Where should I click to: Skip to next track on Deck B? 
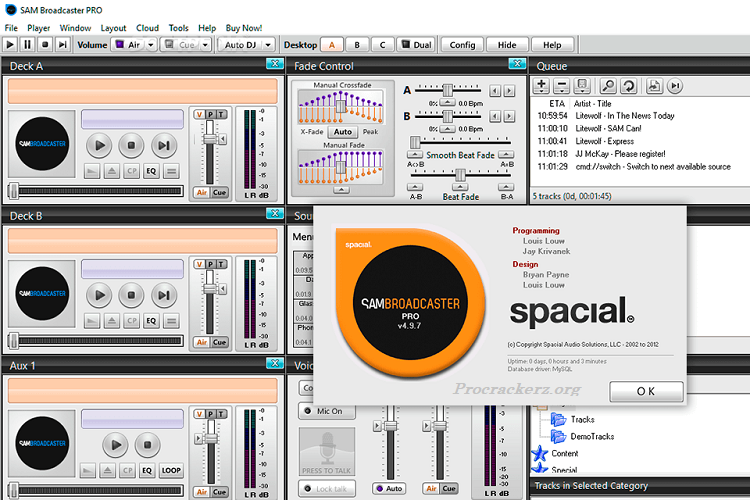coord(163,295)
